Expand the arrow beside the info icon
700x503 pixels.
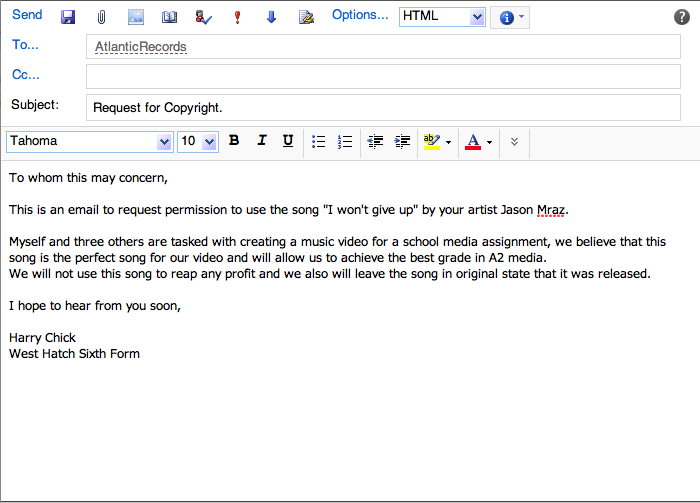(521, 17)
